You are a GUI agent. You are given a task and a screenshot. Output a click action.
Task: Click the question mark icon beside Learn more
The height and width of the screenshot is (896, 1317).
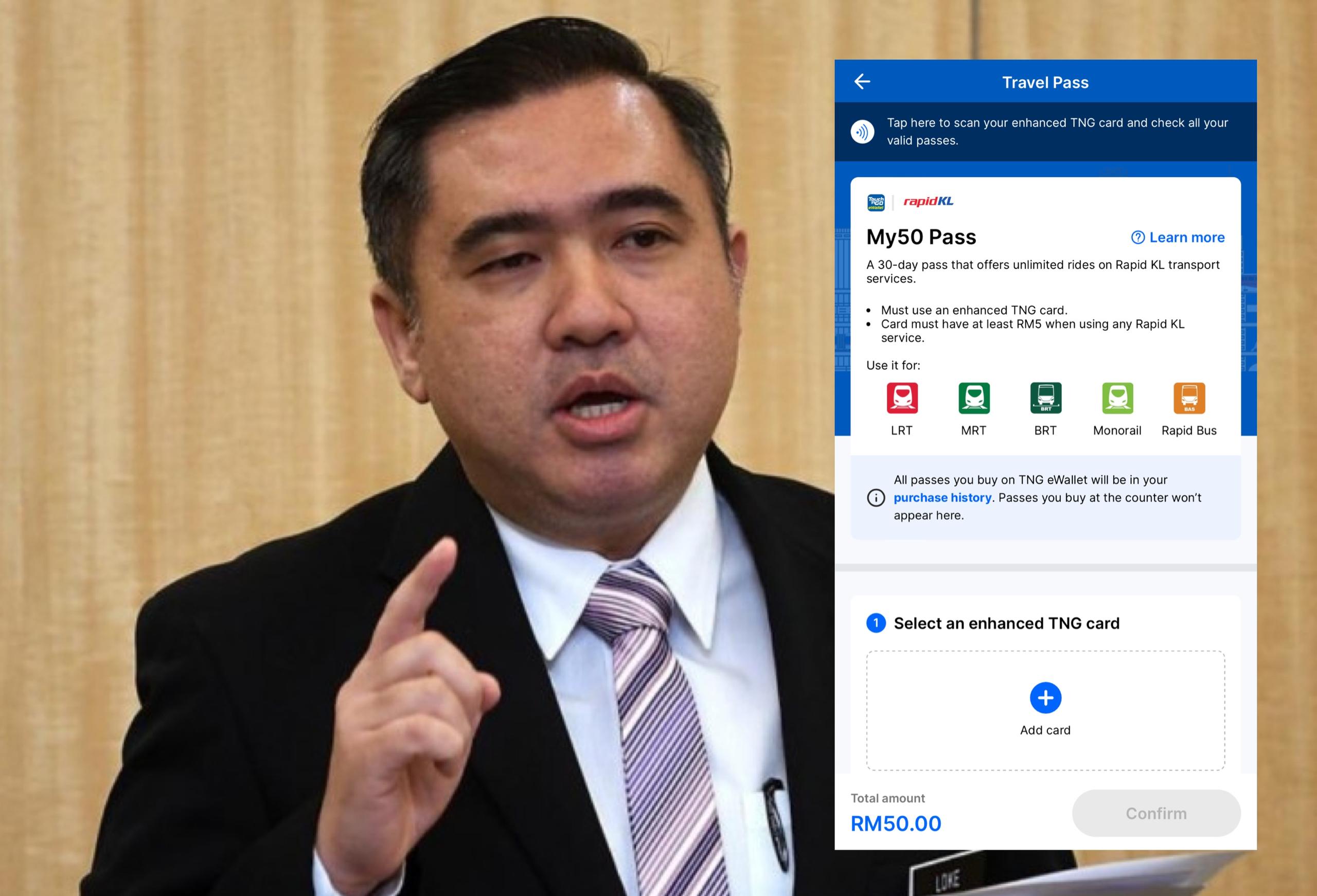pyautogui.click(x=1137, y=238)
